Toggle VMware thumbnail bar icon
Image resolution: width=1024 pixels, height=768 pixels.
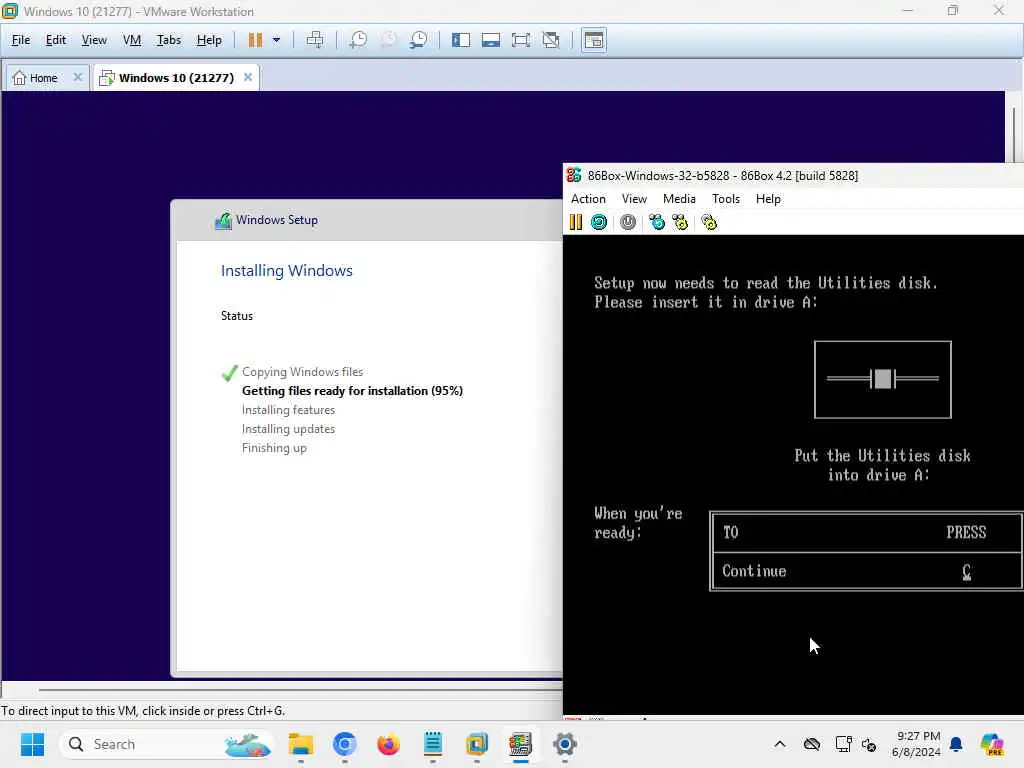pyautogui.click(x=490, y=40)
